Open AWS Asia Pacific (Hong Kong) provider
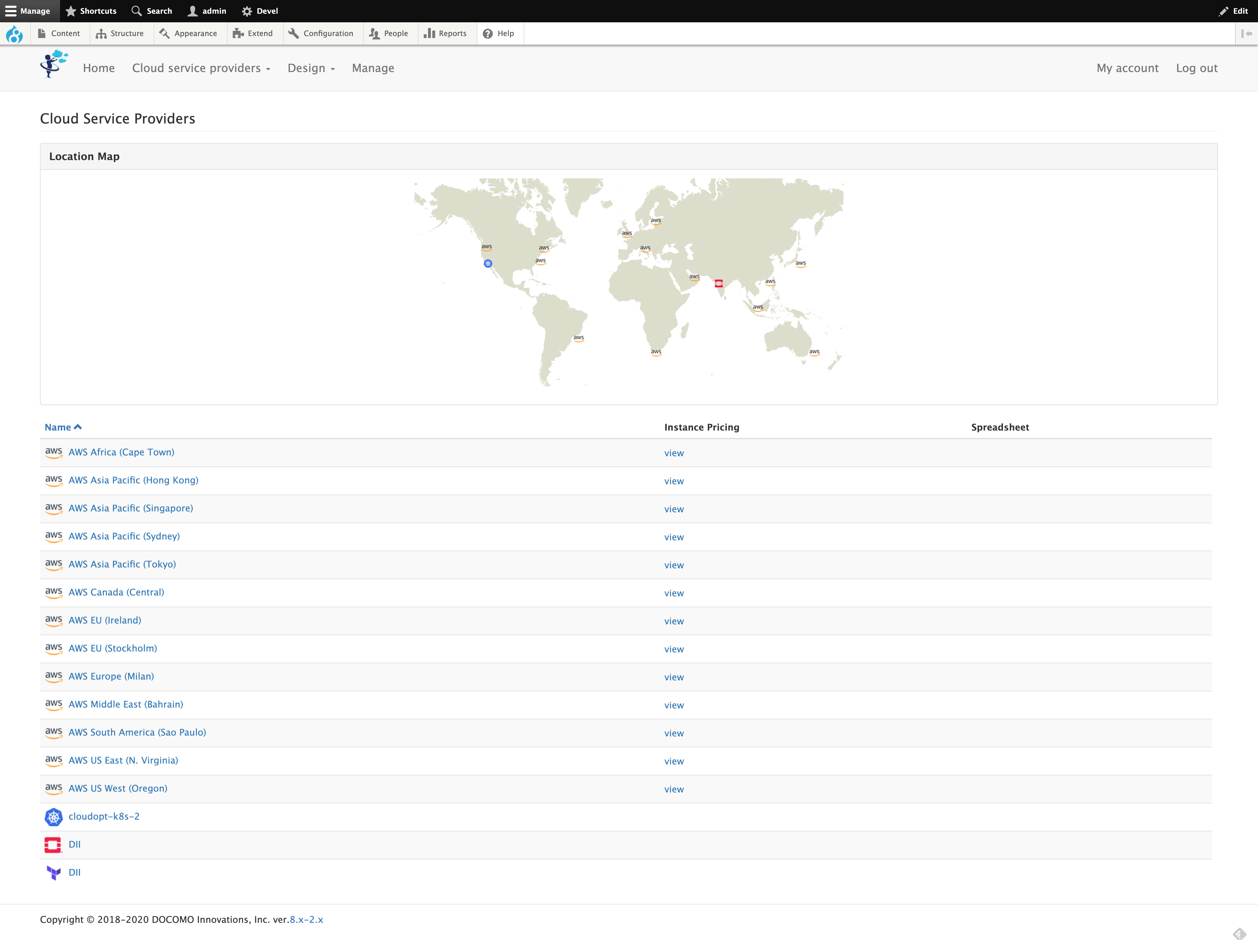 (x=134, y=480)
